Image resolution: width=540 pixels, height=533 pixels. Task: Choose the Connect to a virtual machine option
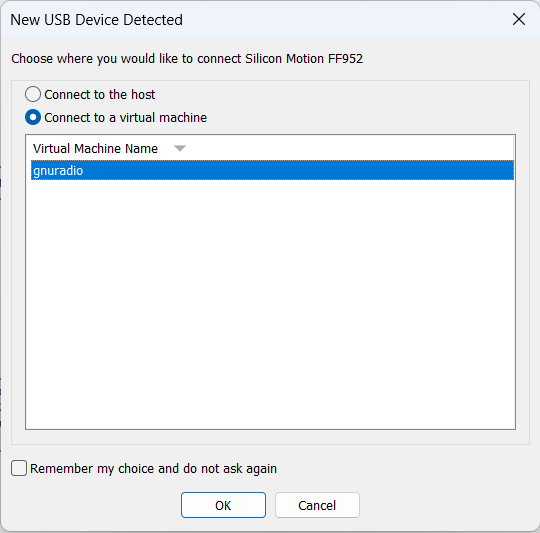pyautogui.click(x=33, y=117)
